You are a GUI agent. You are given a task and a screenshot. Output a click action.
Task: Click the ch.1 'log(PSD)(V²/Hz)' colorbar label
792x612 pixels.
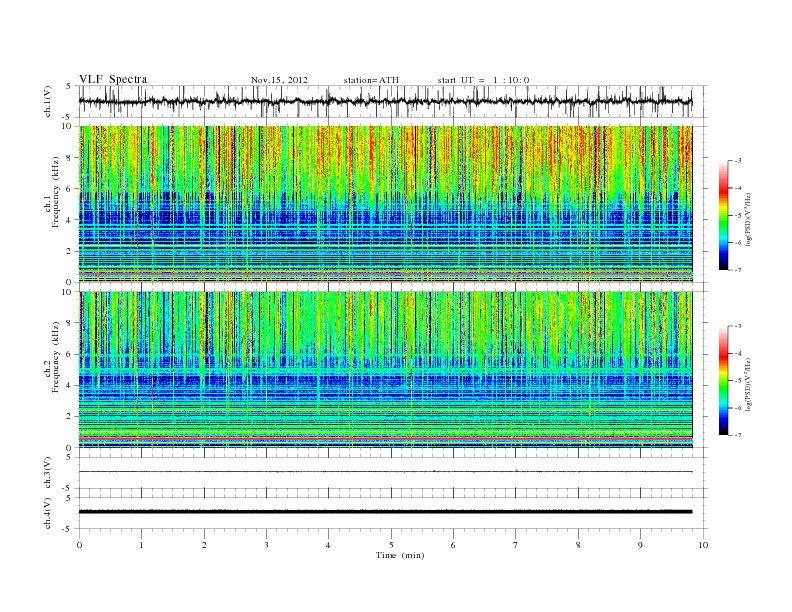pos(748,220)
